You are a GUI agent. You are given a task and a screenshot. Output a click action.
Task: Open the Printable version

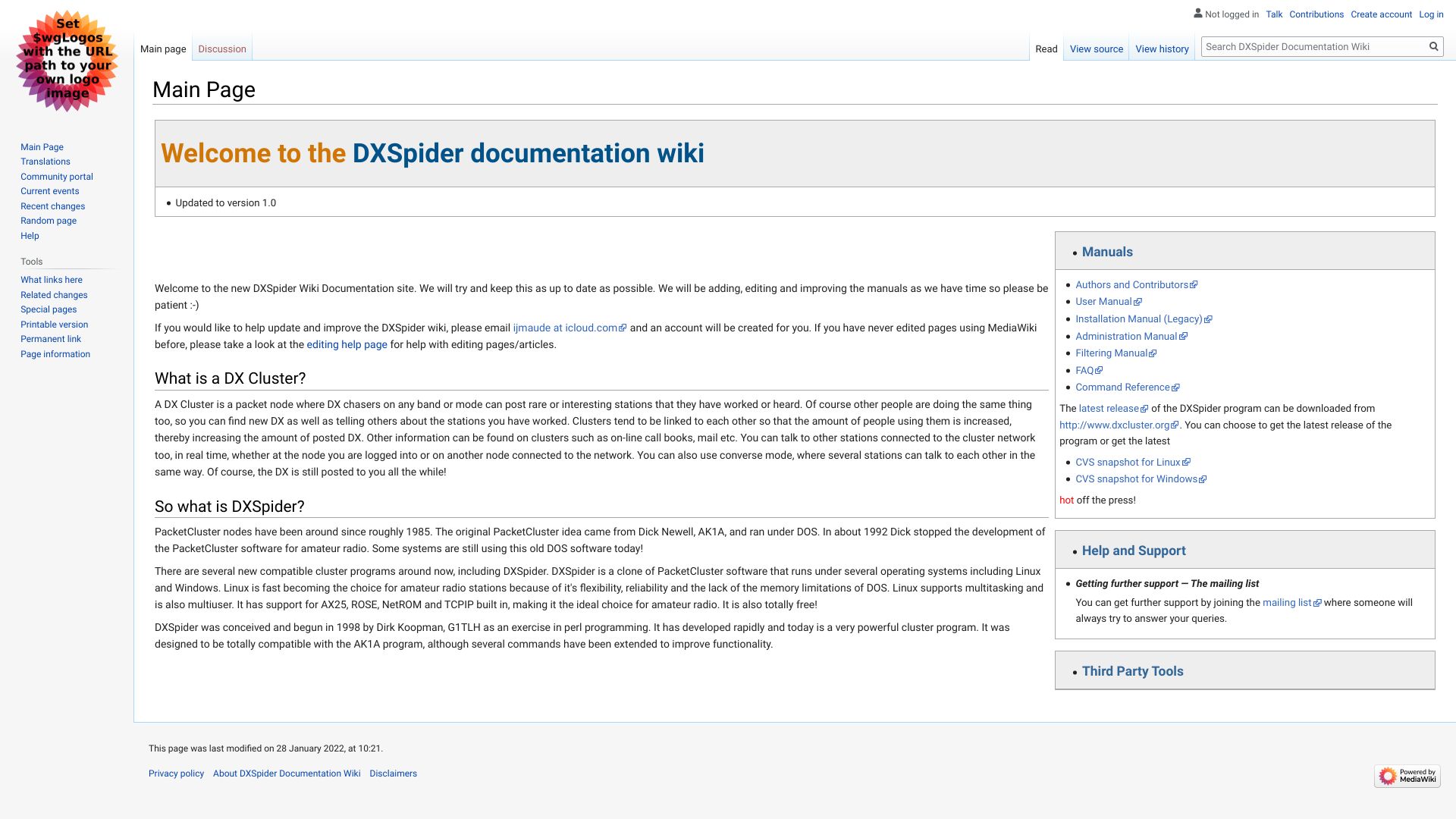54,325
